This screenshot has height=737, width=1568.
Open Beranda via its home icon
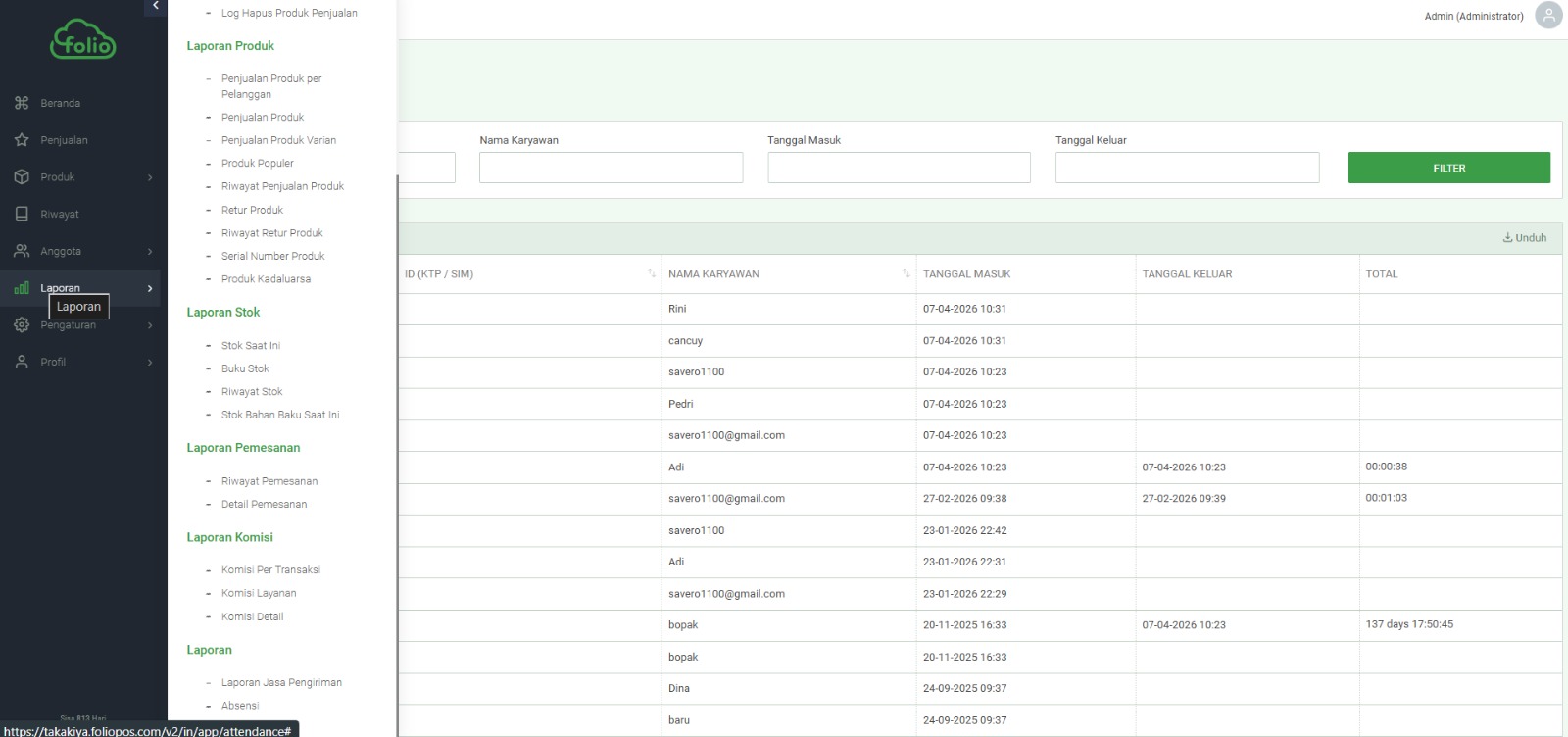click(x=22, y=103)
